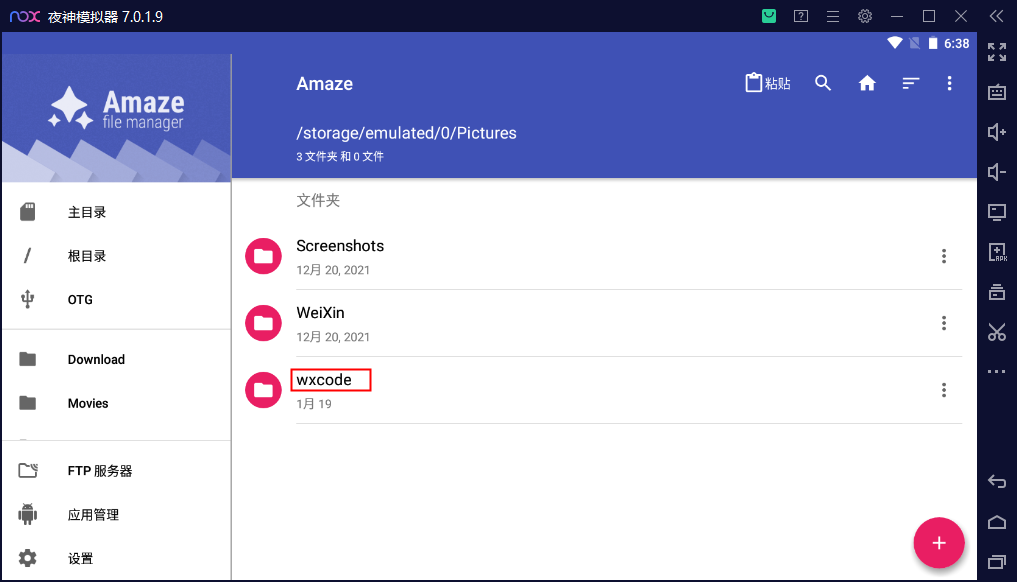This screenshot has width=1017, height=582.
Task: Click the Wi-Fi status icon
Action: click(895, 43)
